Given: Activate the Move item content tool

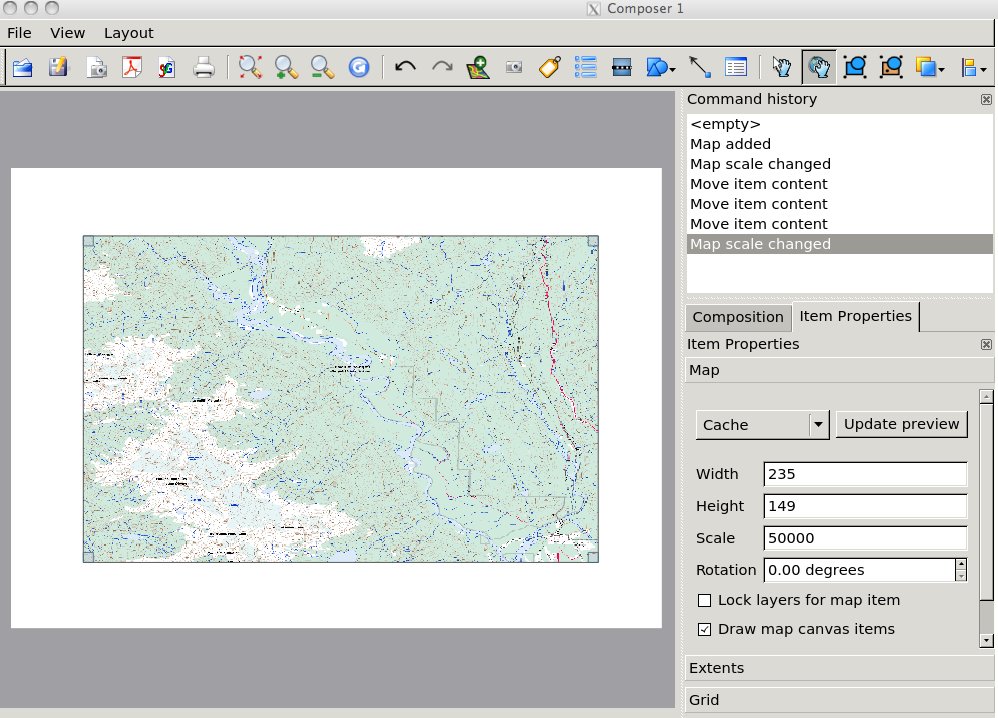Looking at the screenshot, I should 819,67.
